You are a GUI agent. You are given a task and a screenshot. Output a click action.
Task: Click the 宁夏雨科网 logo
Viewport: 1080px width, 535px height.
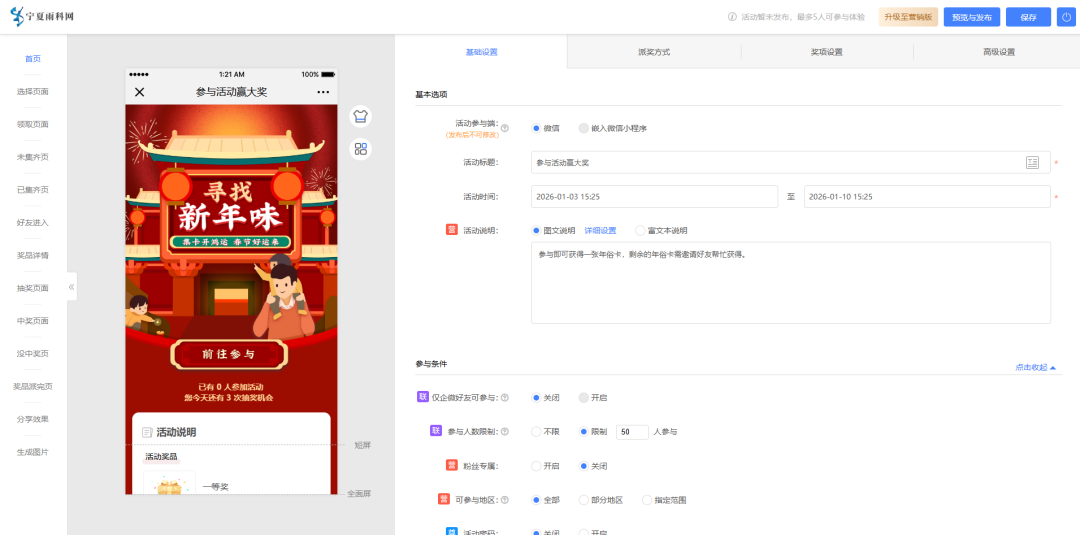(41, 17)
